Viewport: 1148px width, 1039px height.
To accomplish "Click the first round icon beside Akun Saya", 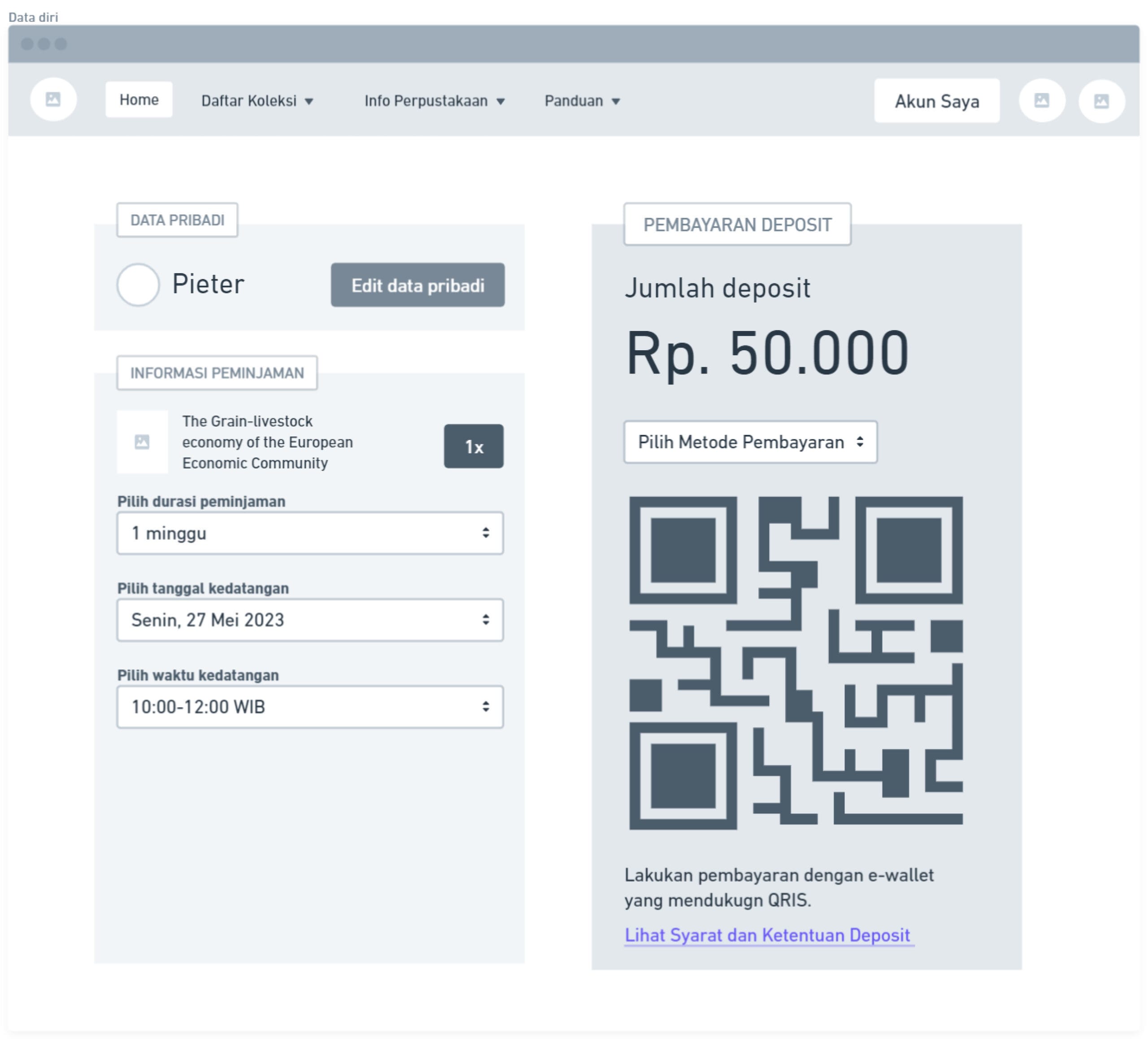I will click(1042, 101).
